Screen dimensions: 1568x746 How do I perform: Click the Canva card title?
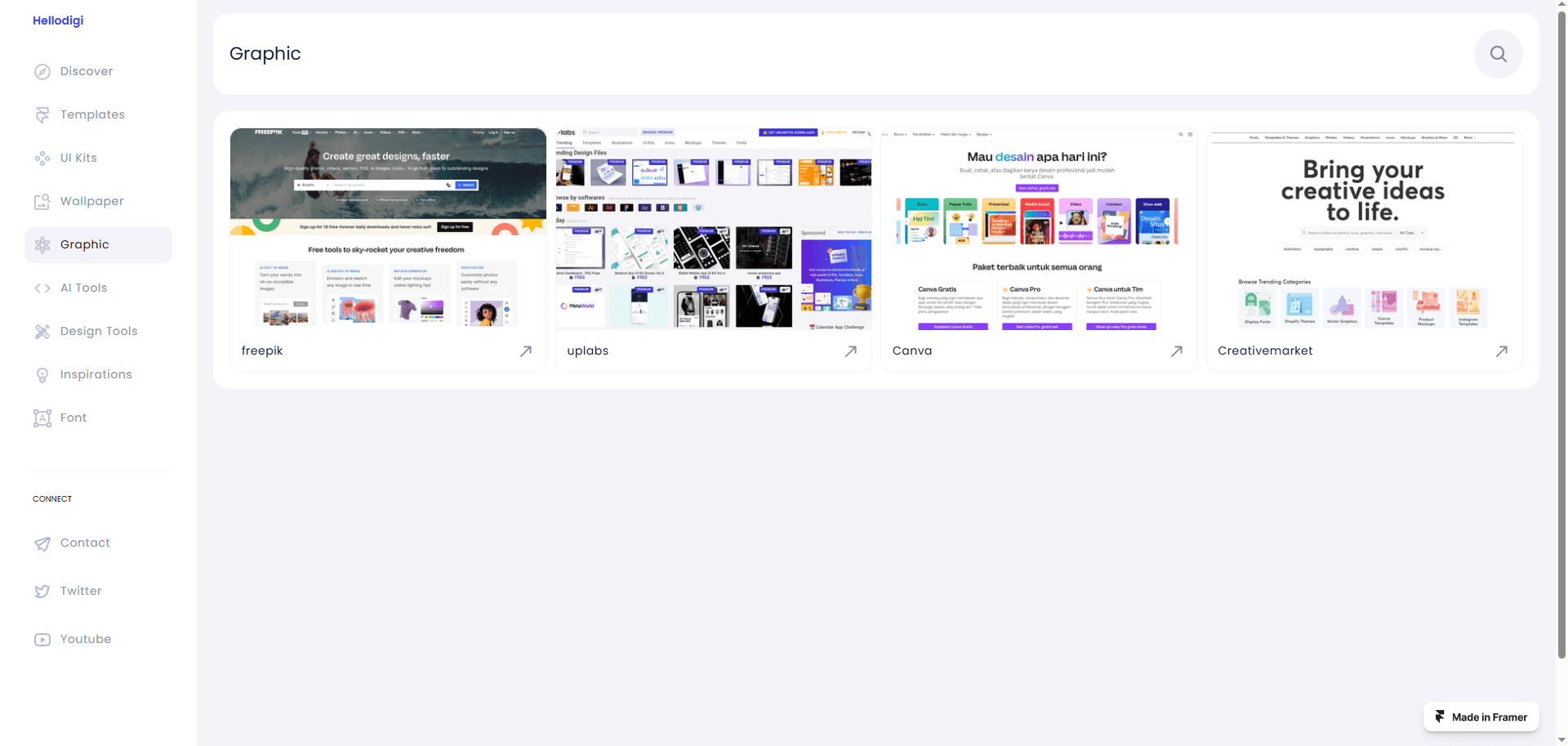(x=912, y=351)
